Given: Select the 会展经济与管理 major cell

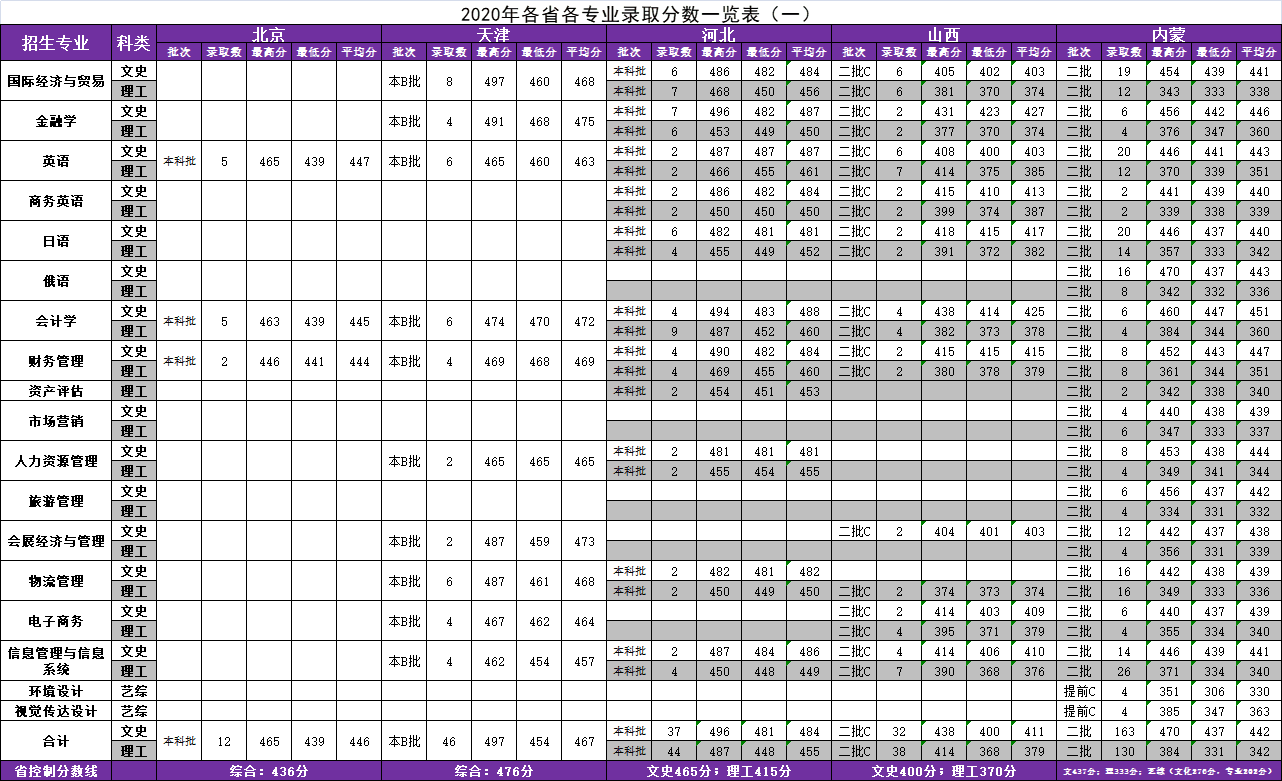Looking at the screenshot, I should (x=56, y=541).
